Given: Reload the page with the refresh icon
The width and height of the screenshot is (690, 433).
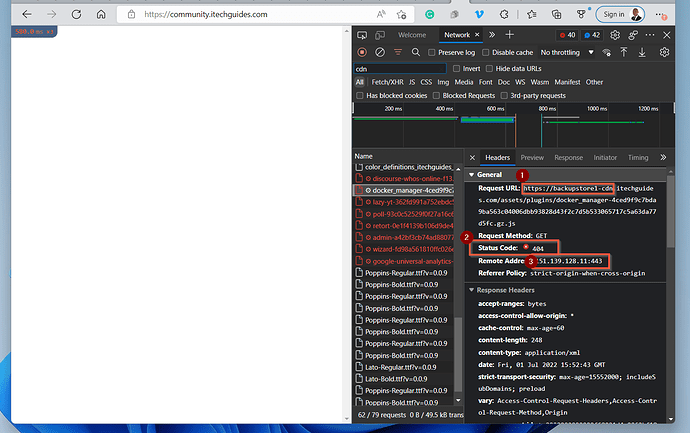Looking at the screenshot, I should pos(76,15).
